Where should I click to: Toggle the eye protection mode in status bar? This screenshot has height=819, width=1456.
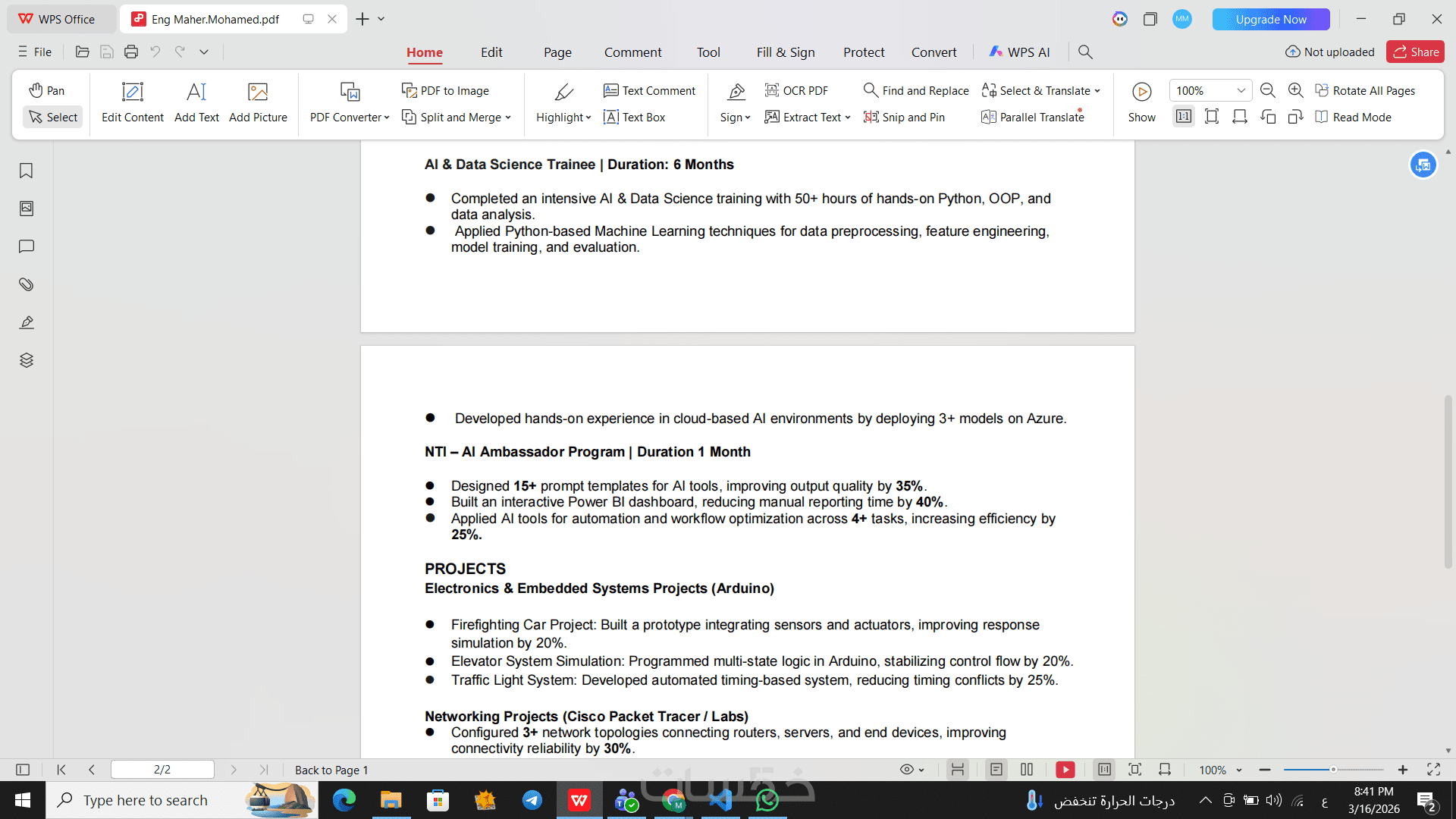[x=907, y=770]
